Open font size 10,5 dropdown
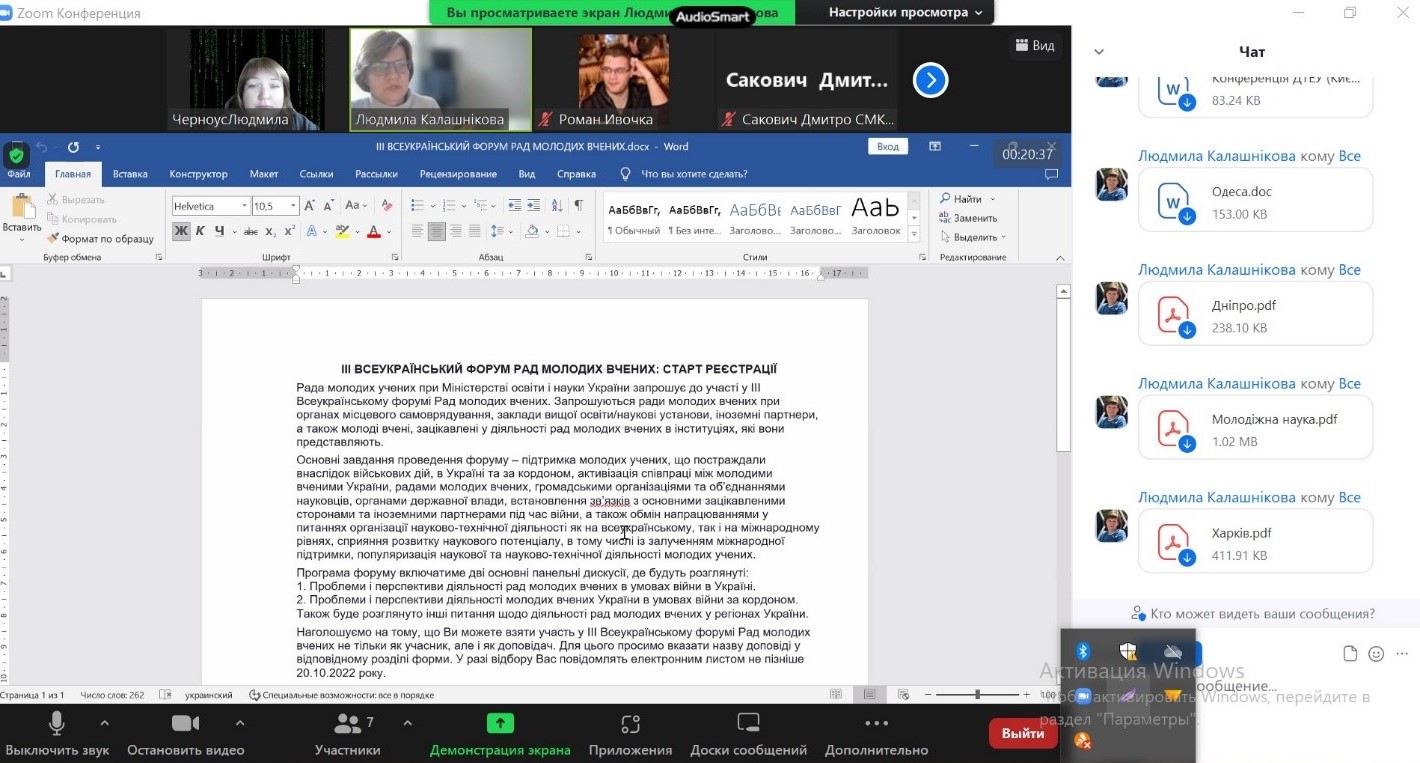Screen dimensions: 1420x763 (x=293, y=206)
